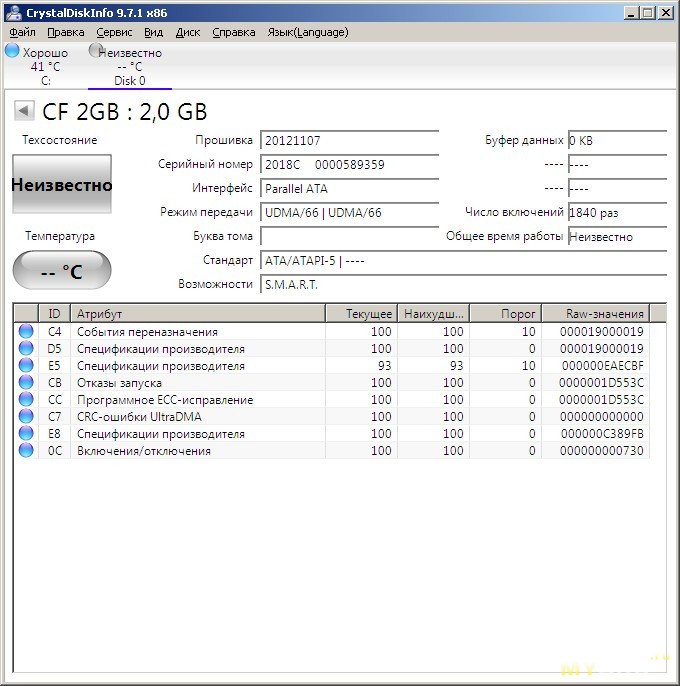Click the status orb in row C7
680x686 pixels.
coord(26,417)
